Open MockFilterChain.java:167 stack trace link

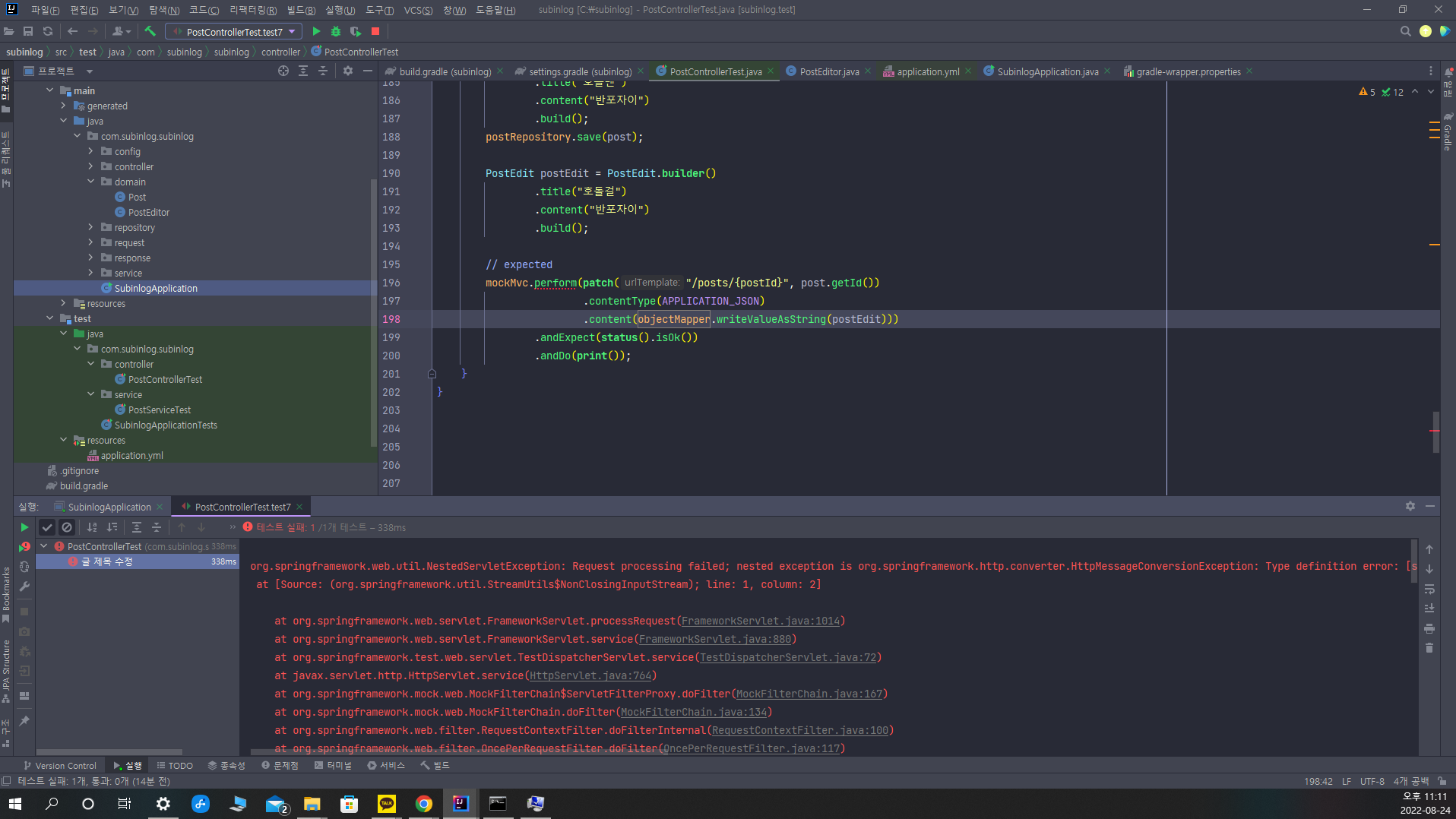(x=809, y=694)
